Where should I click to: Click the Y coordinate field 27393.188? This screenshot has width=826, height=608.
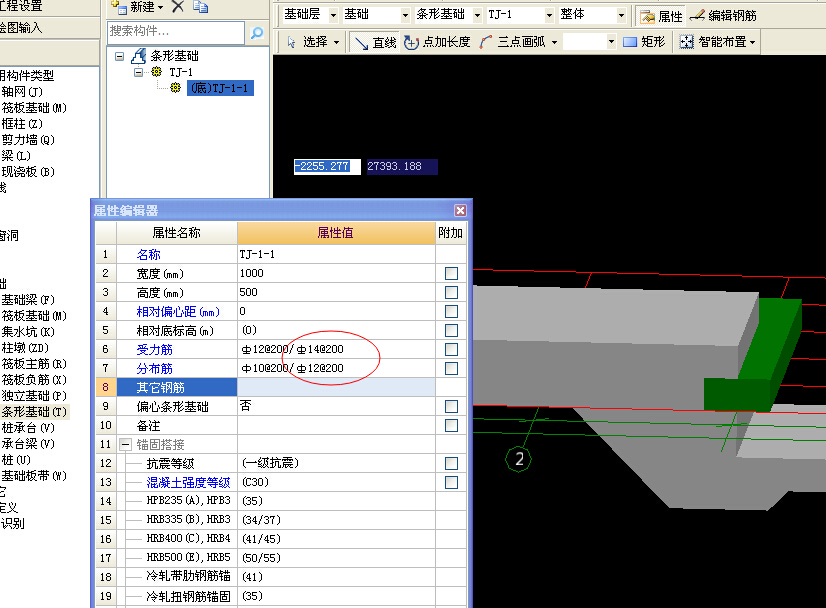(x=402, y=166)
